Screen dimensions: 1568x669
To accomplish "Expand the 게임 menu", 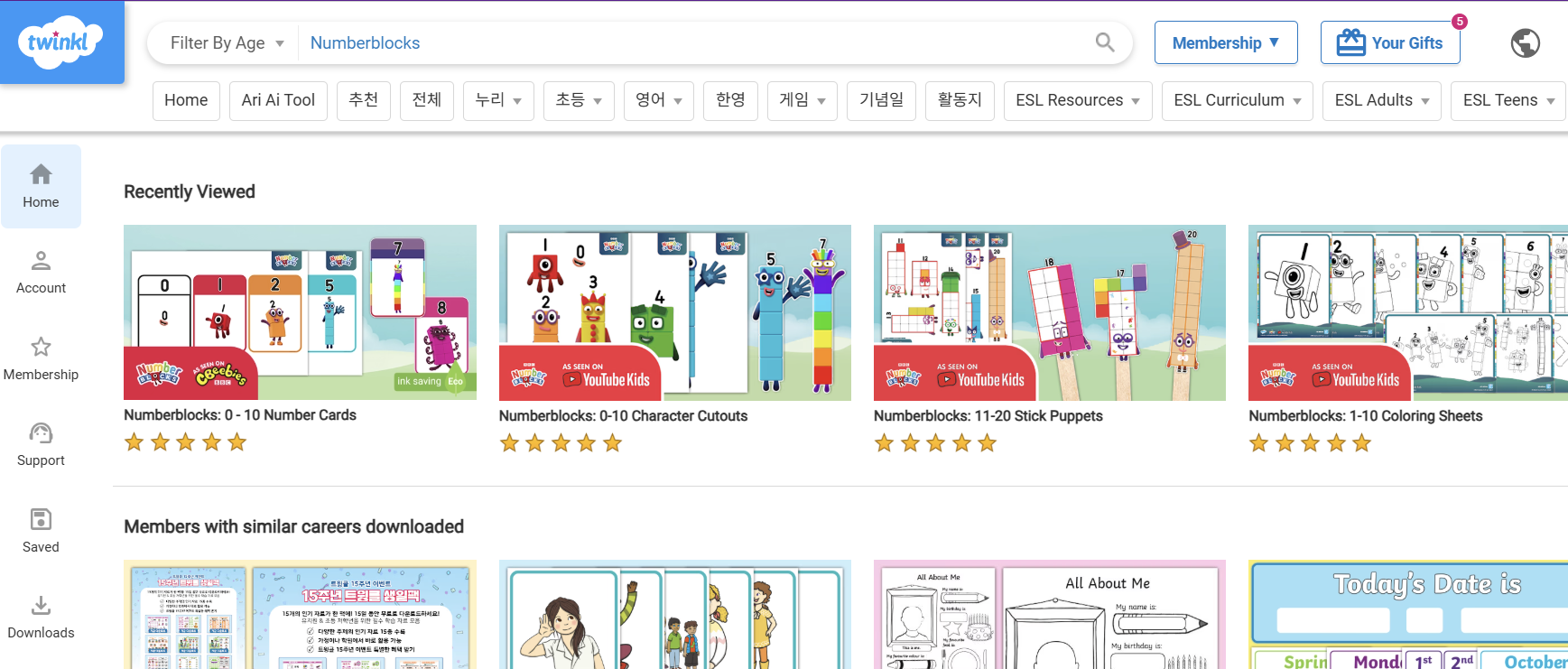I will (x=803, y=100).
